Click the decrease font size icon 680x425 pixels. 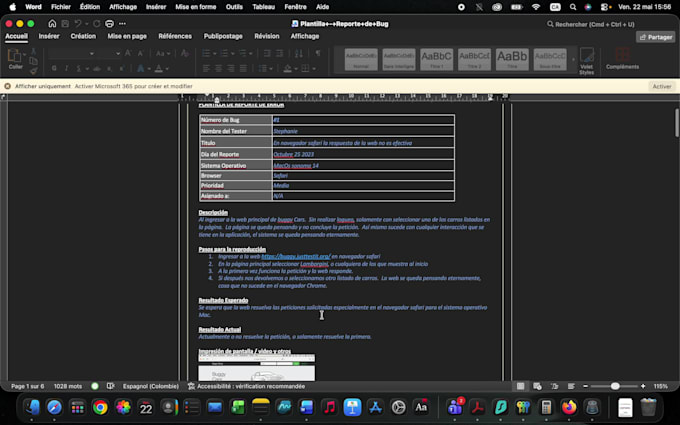[140, 53]
